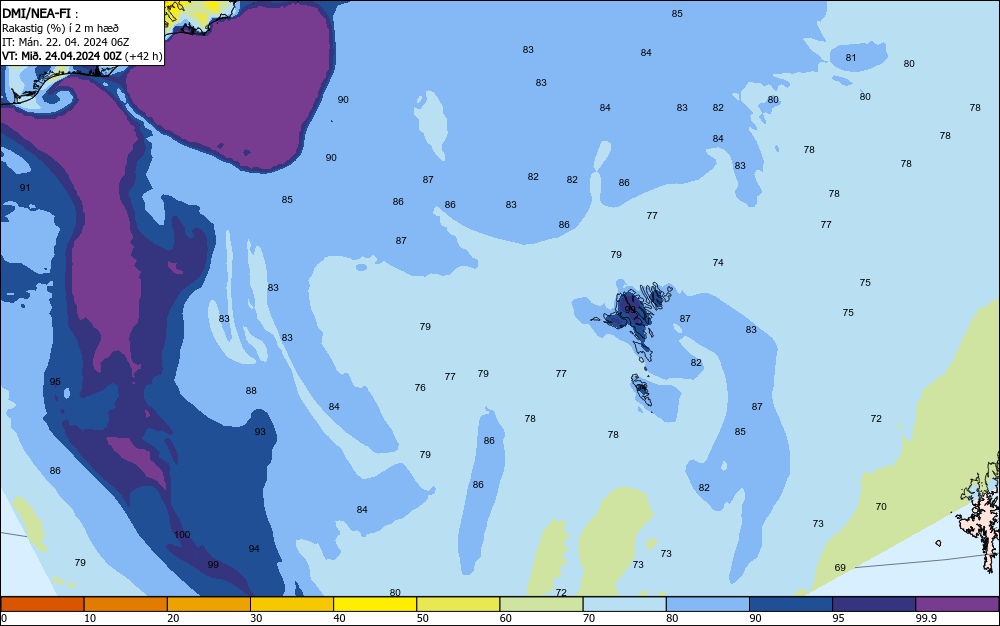The height and width of the screenshot is (626, 1000).
Task: Click the Shetland Islands outline
Action: coord(981,515)
